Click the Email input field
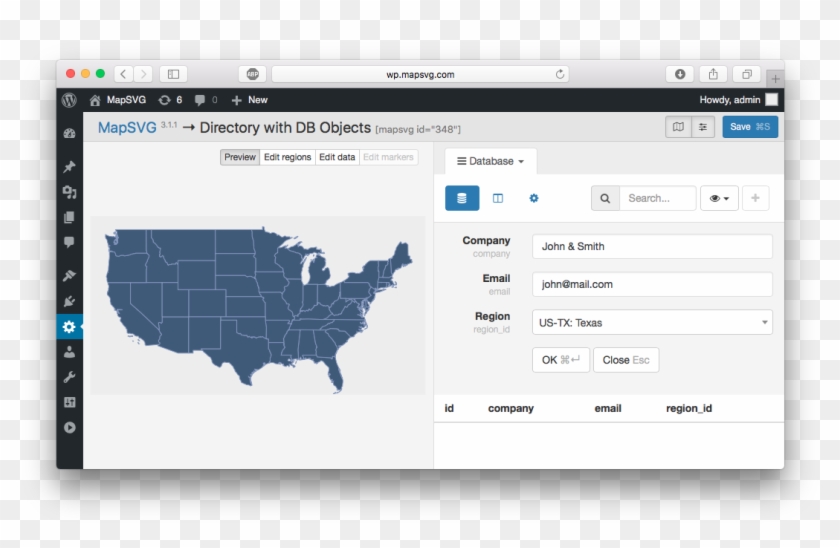This screenshot has height=548, width=840. (652, 284)
